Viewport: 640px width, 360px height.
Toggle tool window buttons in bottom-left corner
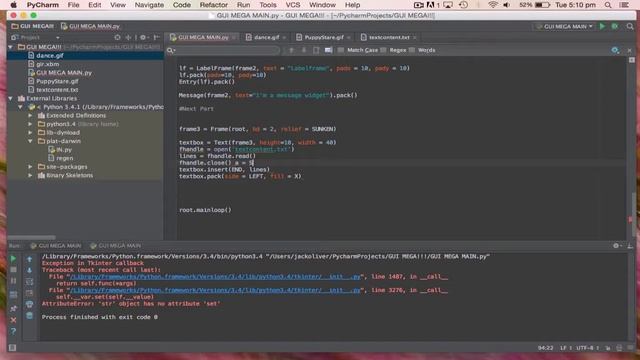(x=12, y=348)
